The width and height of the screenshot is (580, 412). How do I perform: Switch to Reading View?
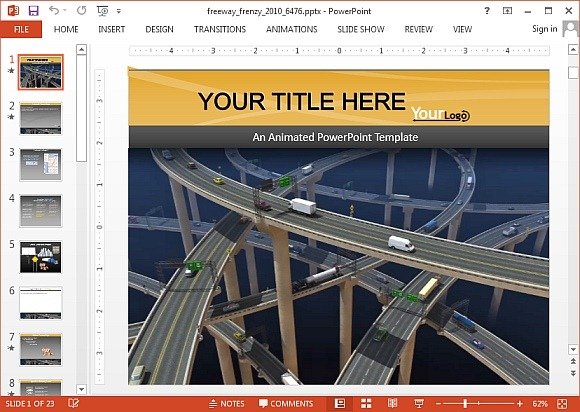point(392,403)
